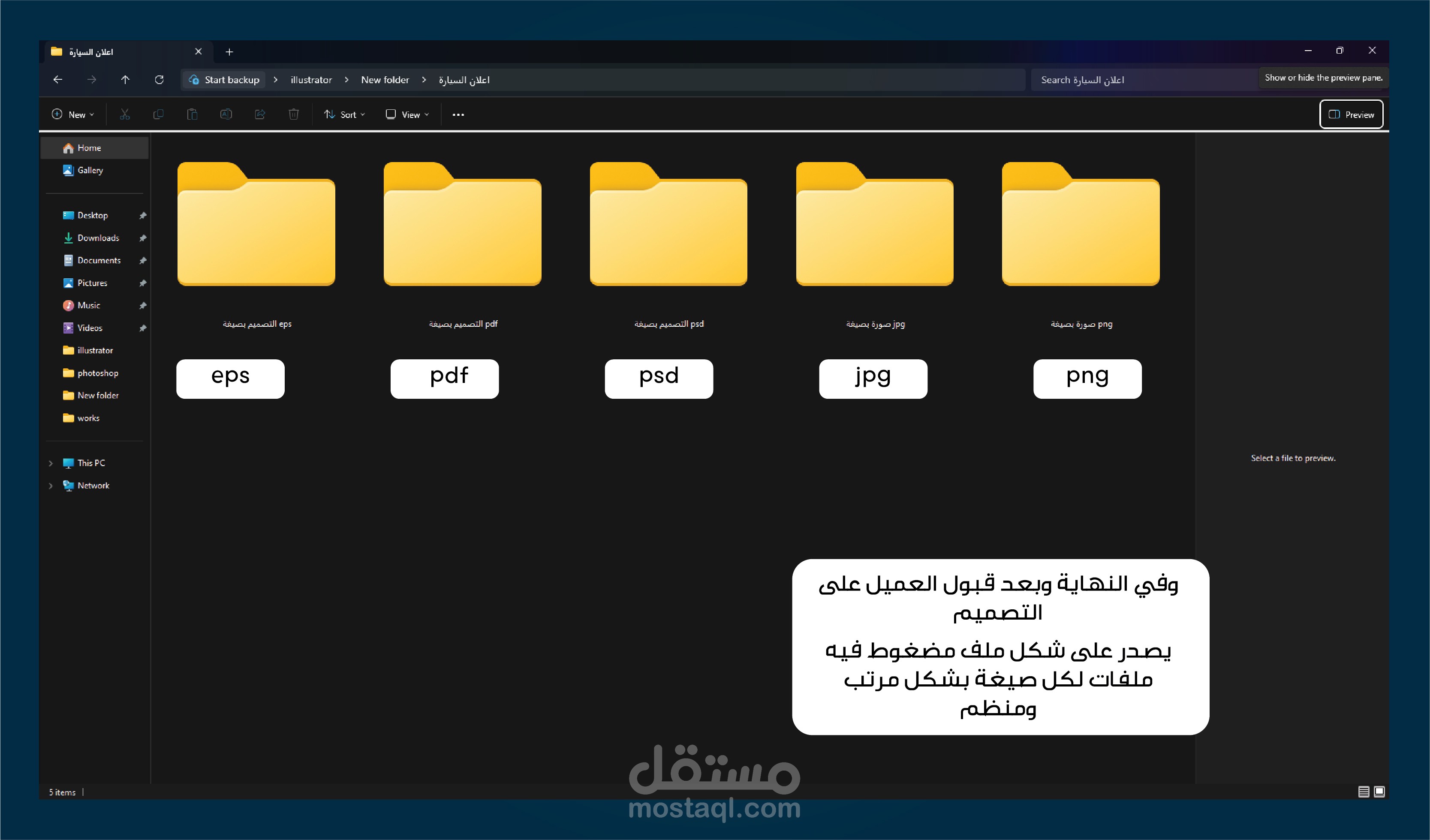Image resolution: width=1430 pixels, height=840 pixels.
Task: Open a new tab with plus button
Action: 229,52
